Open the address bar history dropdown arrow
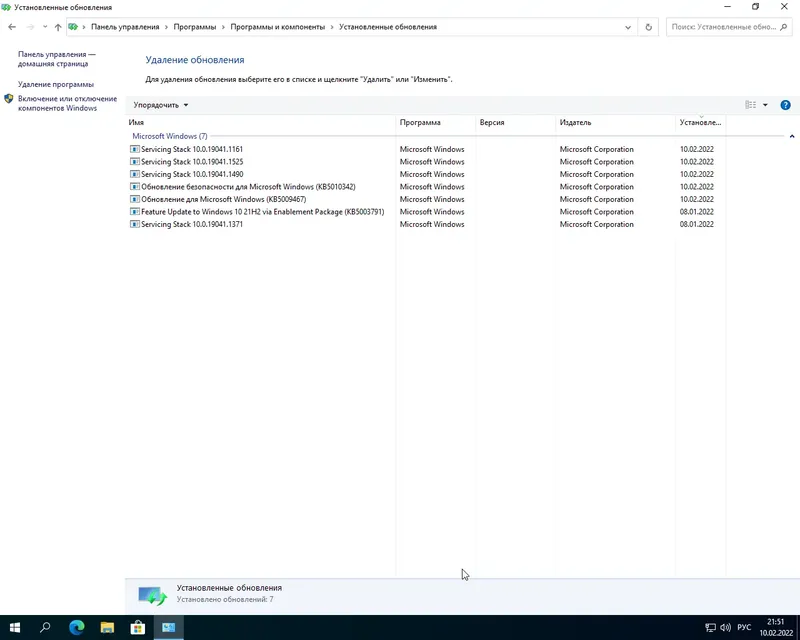This screenshot has height=640, width=800. 627,27
